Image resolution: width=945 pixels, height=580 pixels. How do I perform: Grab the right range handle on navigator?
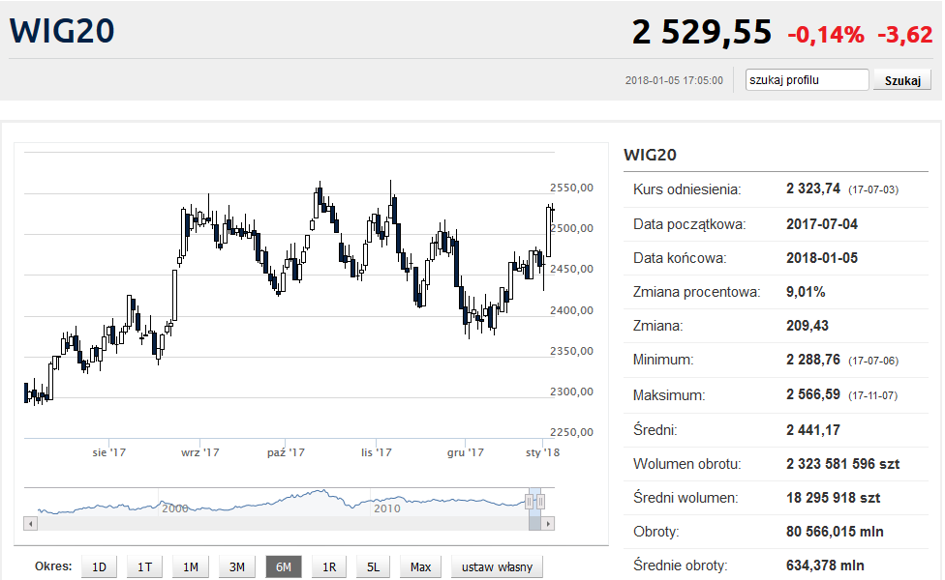click(541, 500)
